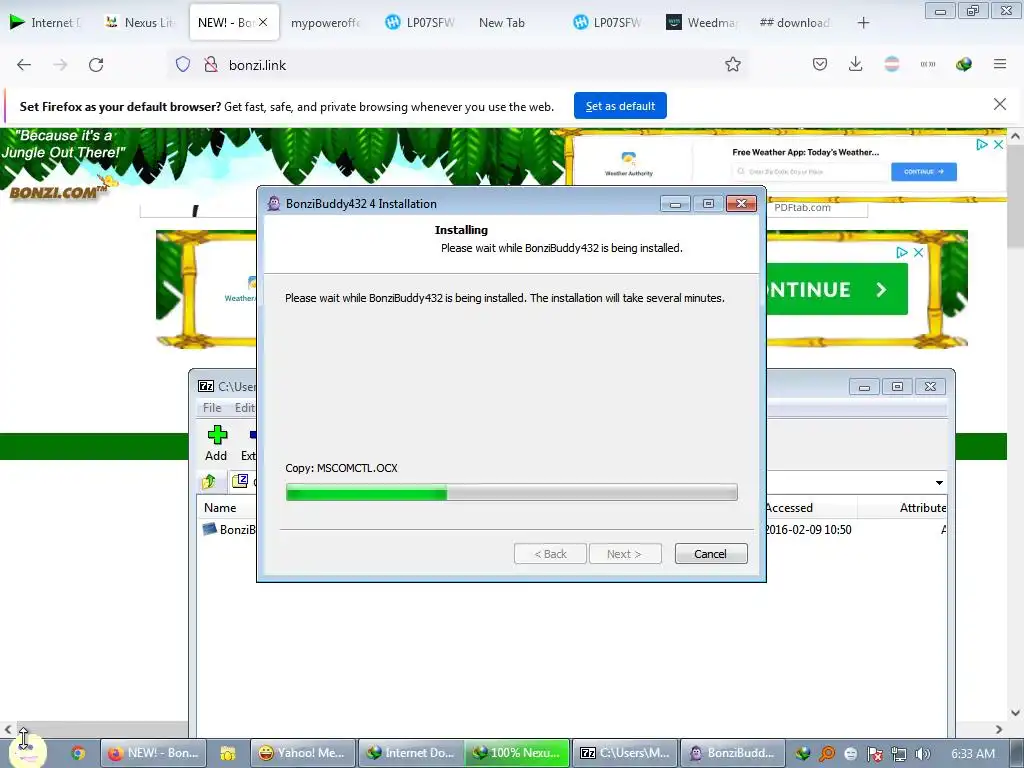Click the bonzi.link address bar

(x=457, y=65)
